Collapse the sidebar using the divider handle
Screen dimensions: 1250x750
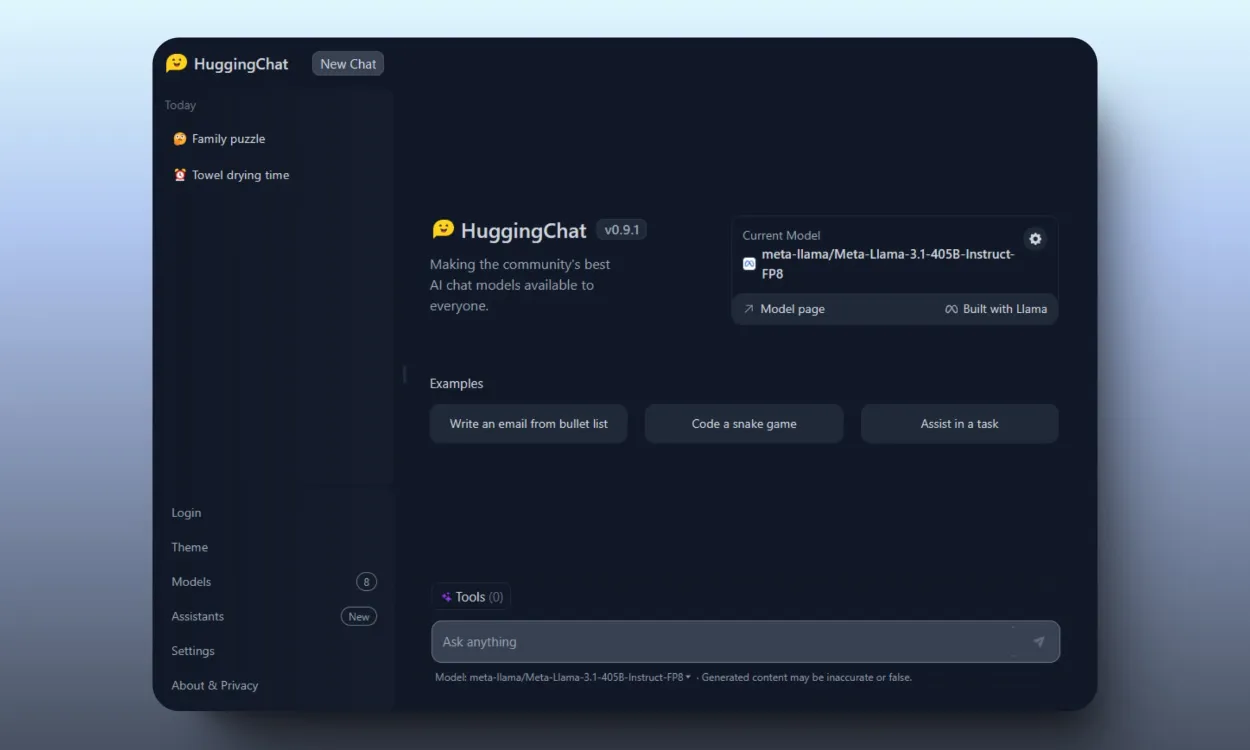(404, 374)
